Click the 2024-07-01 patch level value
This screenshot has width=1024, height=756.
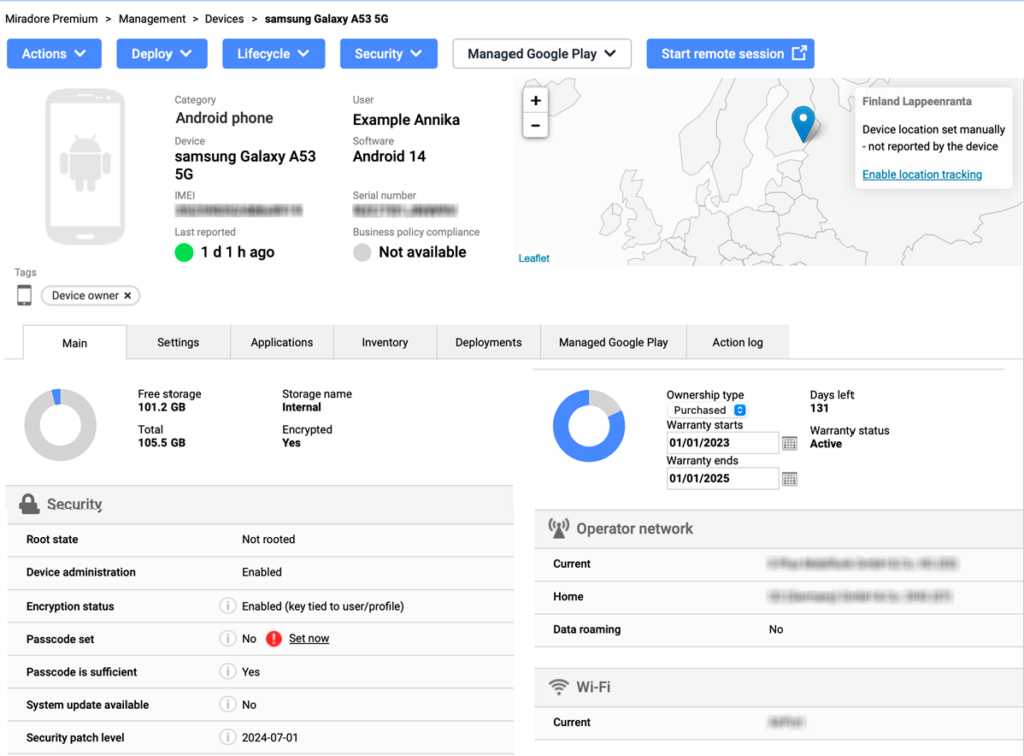tap(270, 738)
